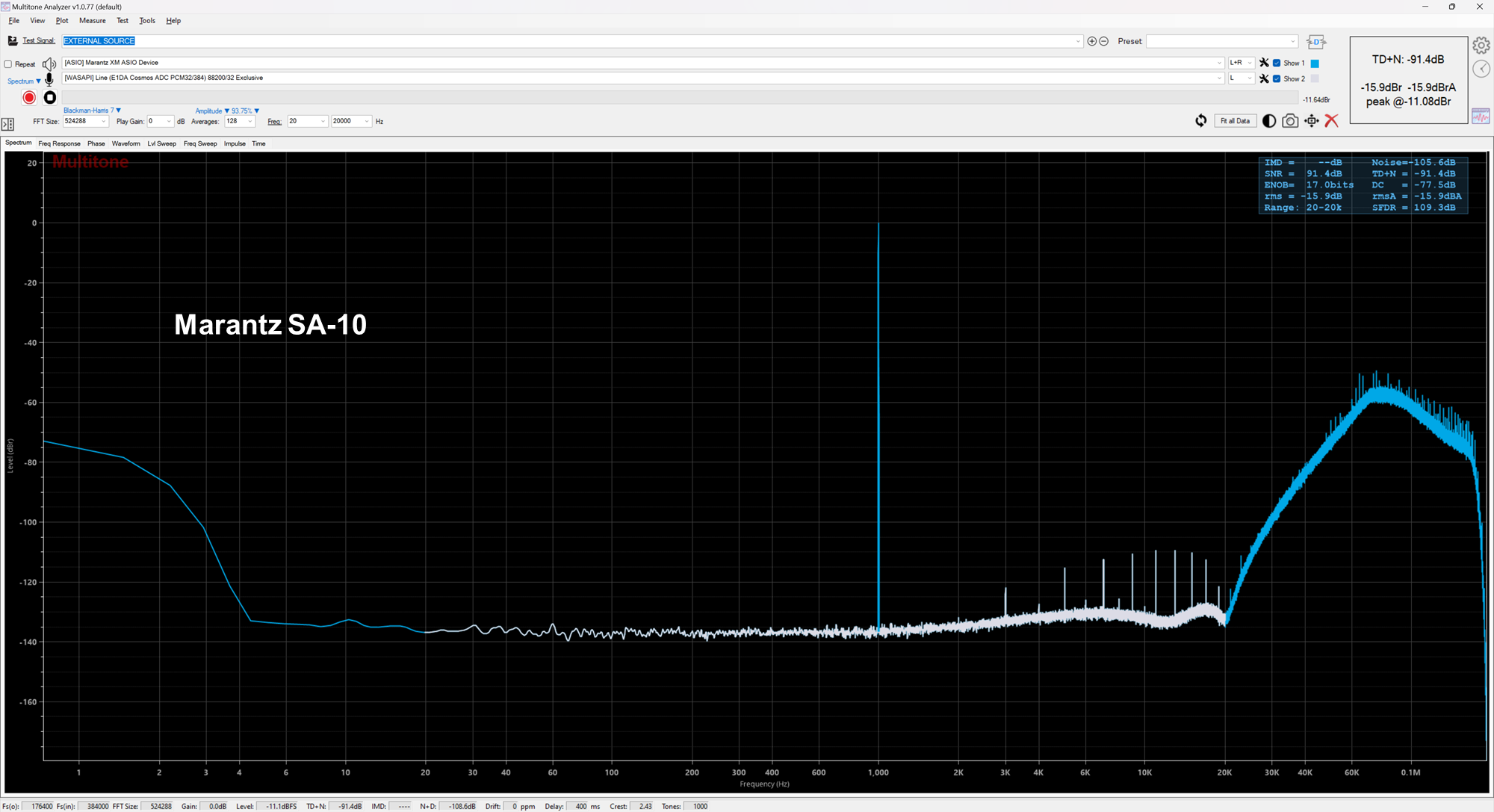Switch to the Freq Sweep tab
Screen dimensions: 1494x812
coord(200,143)
